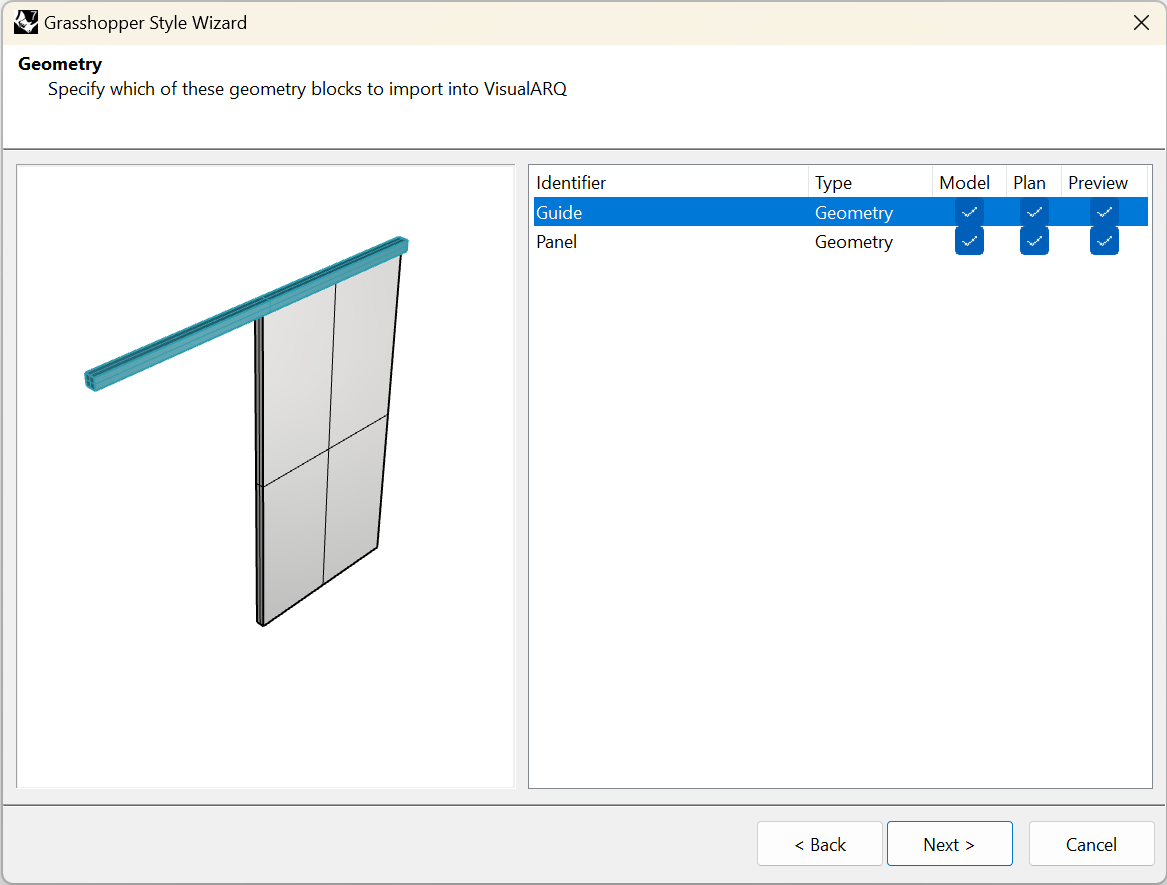Cancel the style wizard
Screen dimensions: 1167x885
(x=1091, y=844)
